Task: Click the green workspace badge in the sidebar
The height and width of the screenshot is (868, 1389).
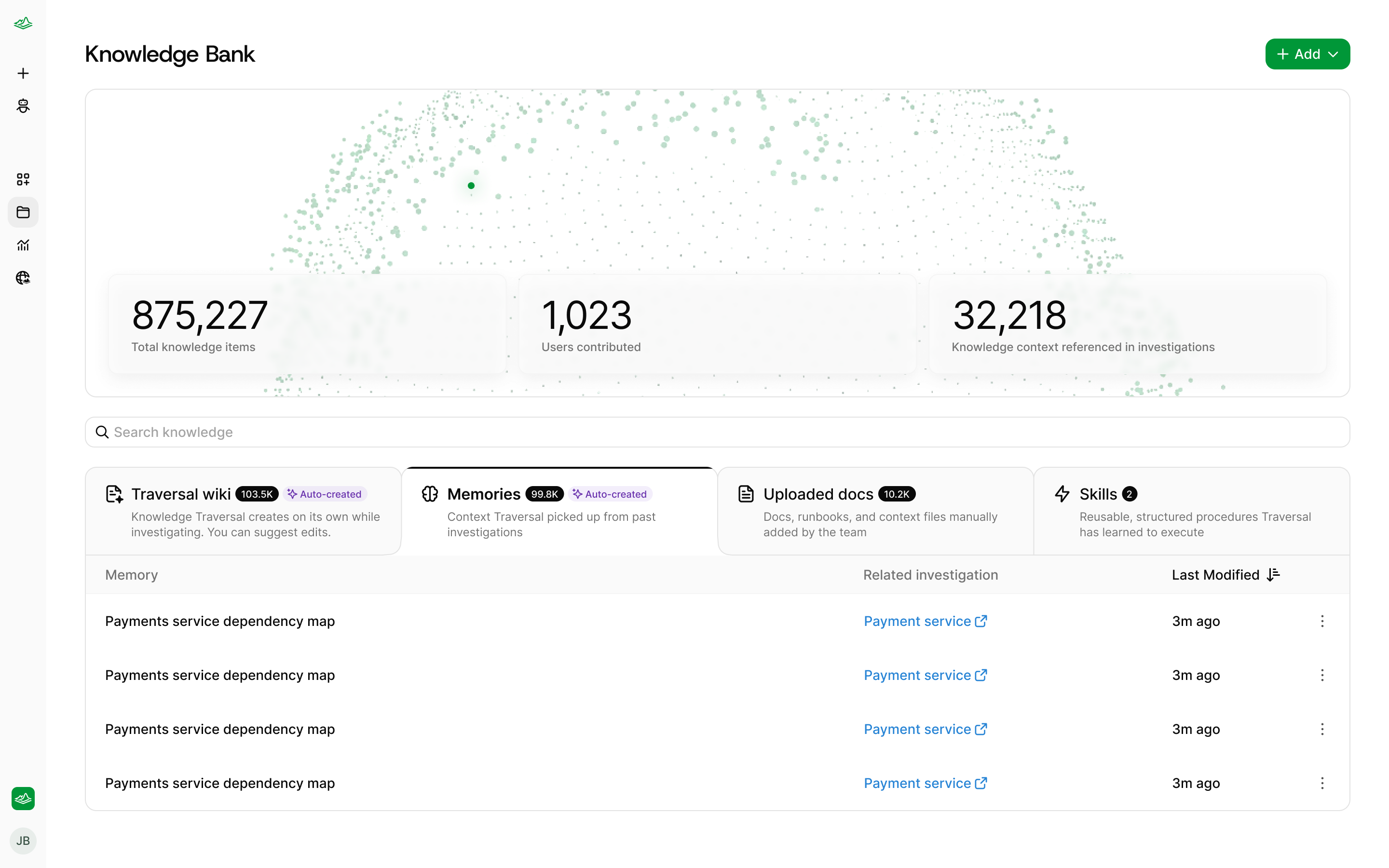Action: (23, 798)
